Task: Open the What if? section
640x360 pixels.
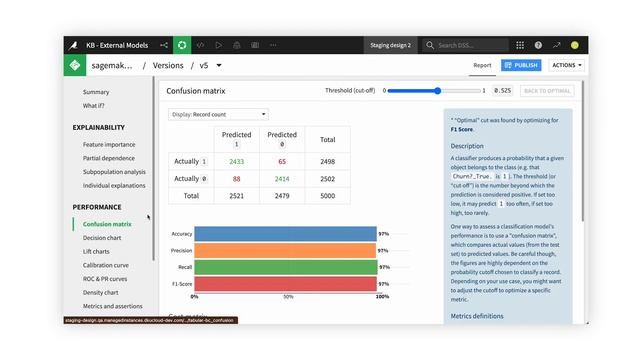Action: 93,106
